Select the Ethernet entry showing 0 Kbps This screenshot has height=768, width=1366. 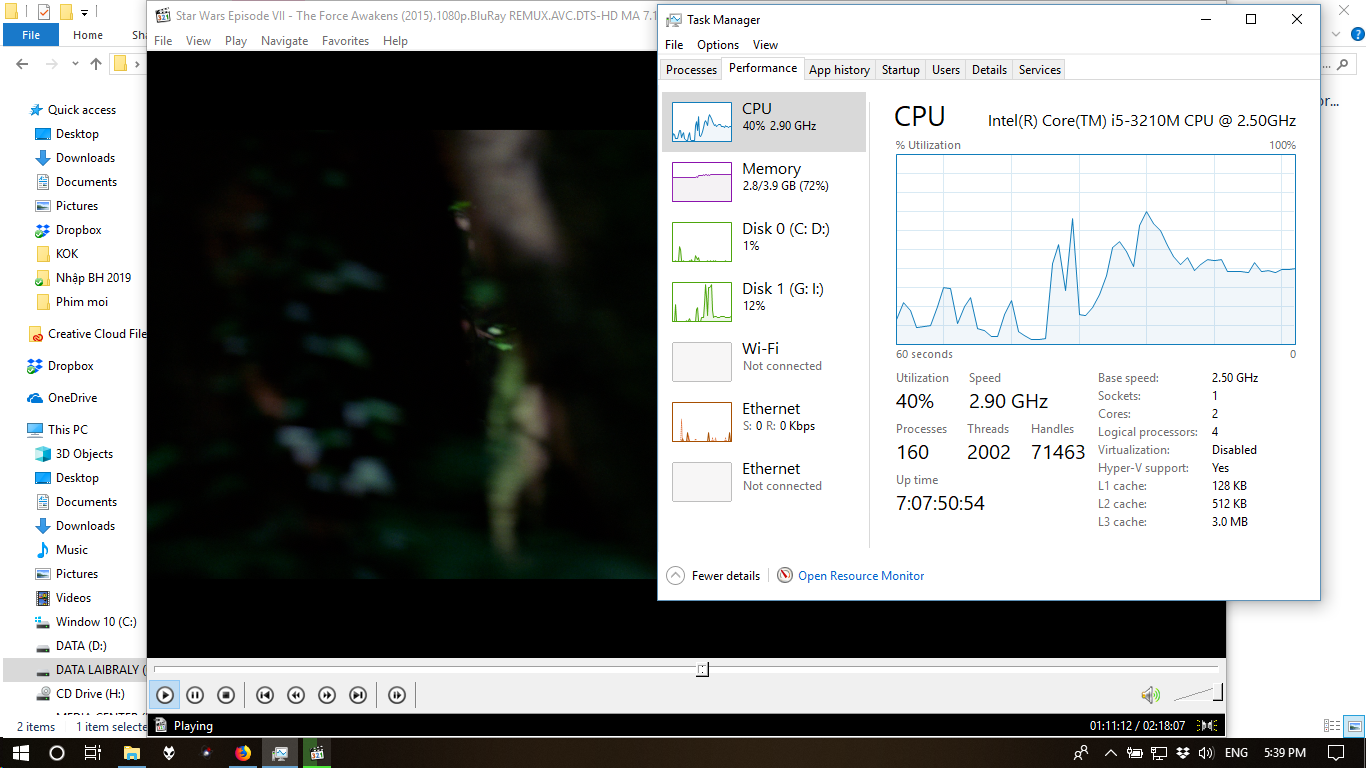[x=764, y=422]
